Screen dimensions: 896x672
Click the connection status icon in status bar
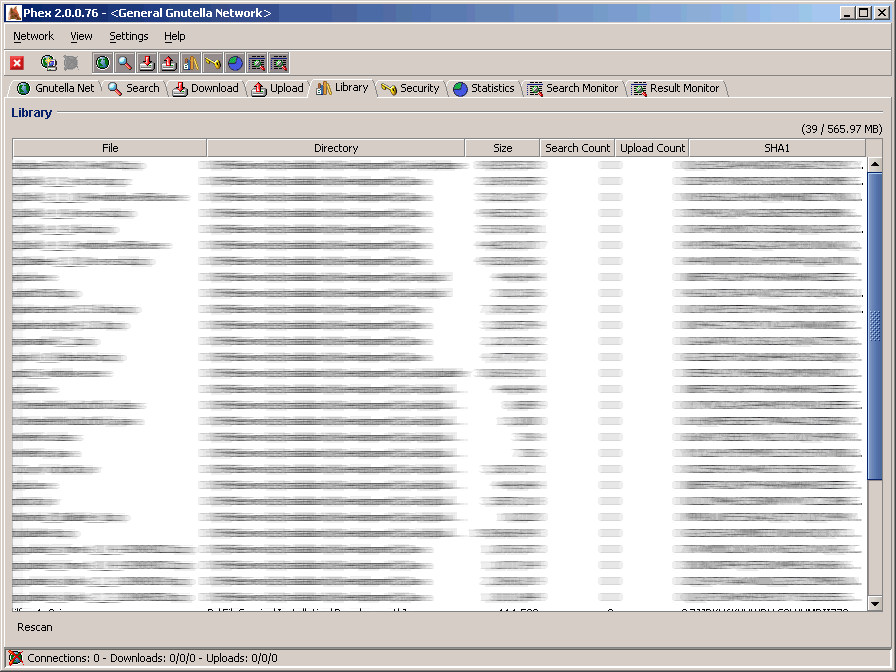(x=16, y=658)
